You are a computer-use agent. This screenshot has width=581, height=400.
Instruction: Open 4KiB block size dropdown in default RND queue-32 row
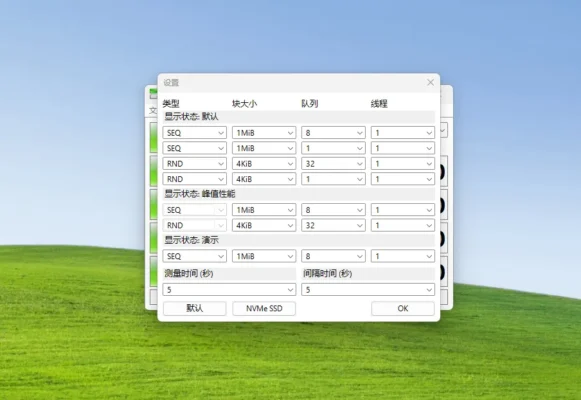coord(264,164)
